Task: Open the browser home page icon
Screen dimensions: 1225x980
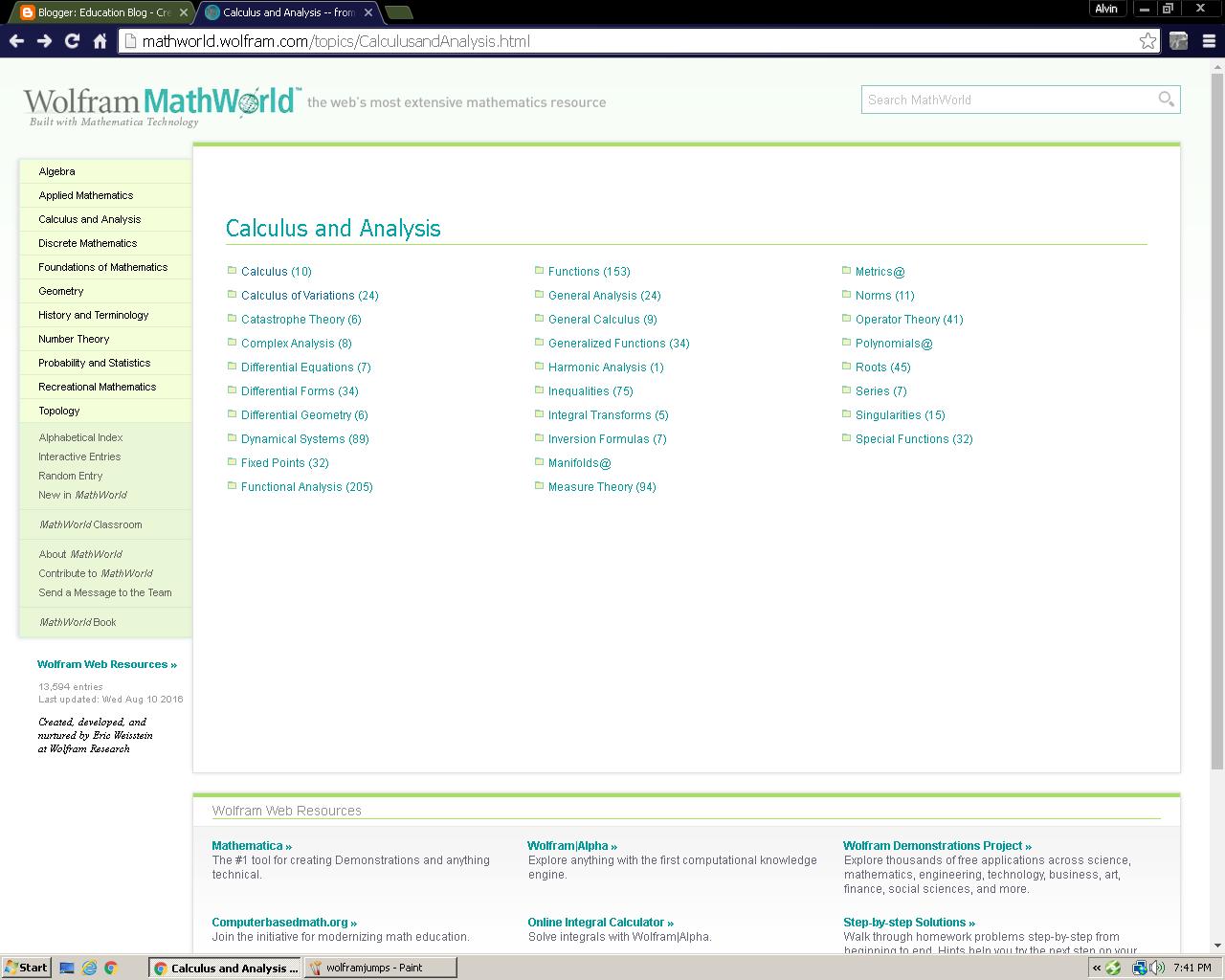Action: point(100,41)
